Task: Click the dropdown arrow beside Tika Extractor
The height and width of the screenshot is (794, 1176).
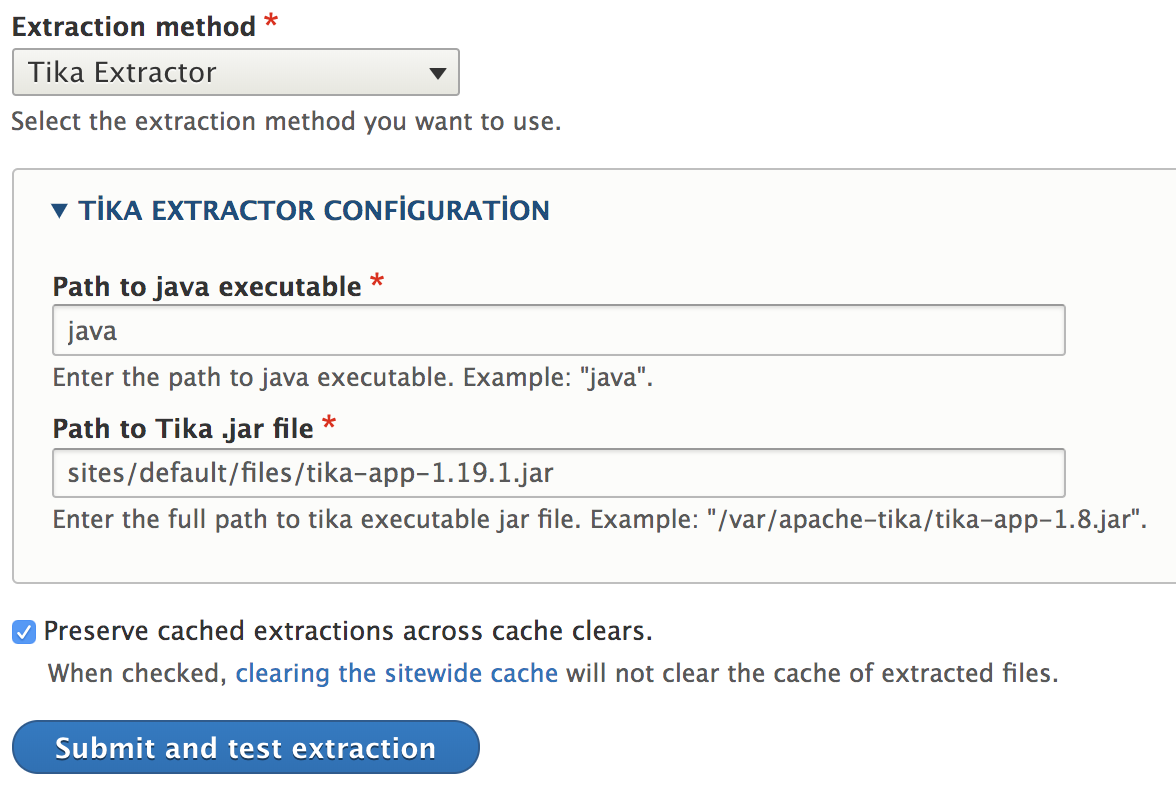Action: click(x=437, y=73)
